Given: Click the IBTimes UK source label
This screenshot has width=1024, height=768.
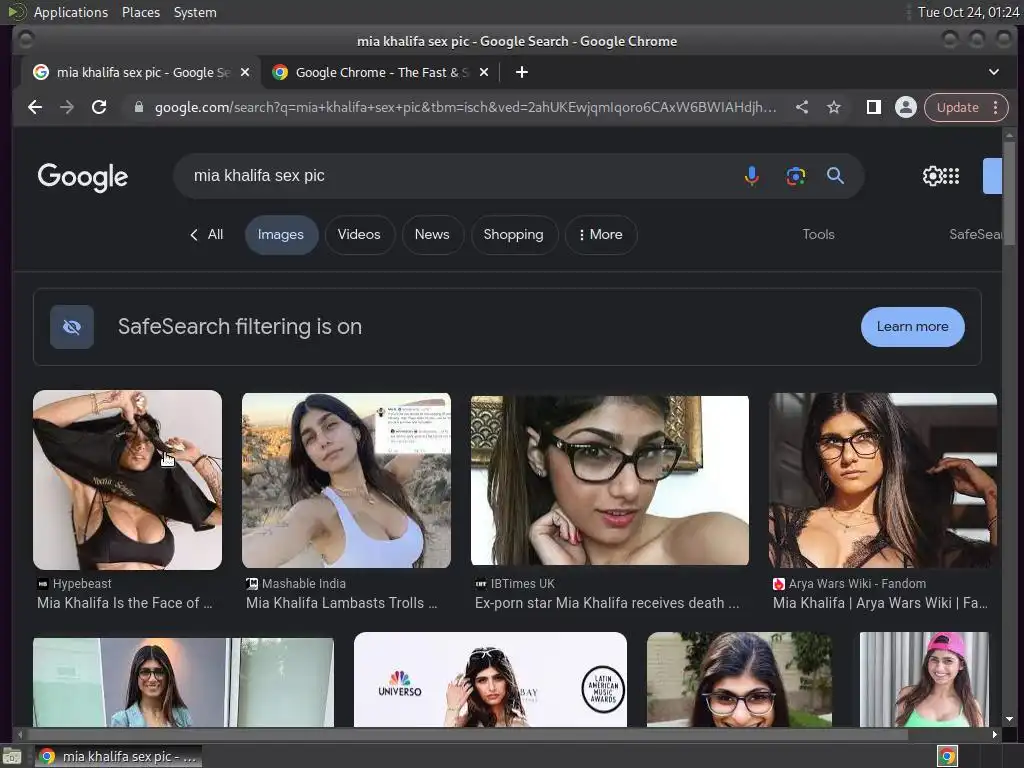Looking at the screenshot, I should pyautogui.click(x=522, y=584).
